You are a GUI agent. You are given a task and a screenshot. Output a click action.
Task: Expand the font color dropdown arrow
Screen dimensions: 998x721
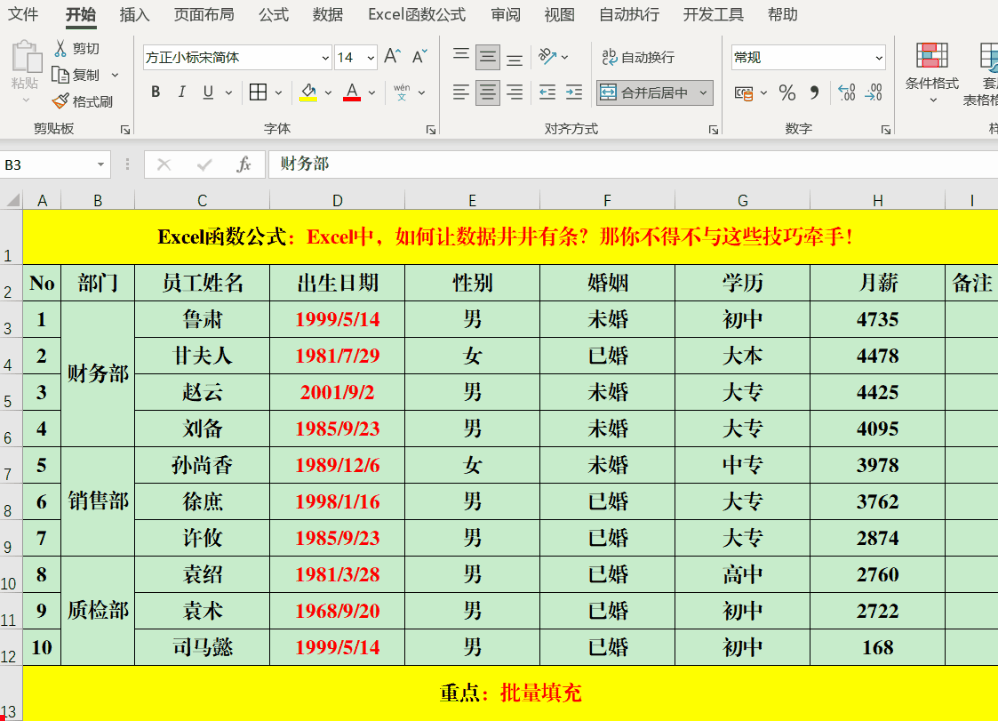[x=372, y=93]
